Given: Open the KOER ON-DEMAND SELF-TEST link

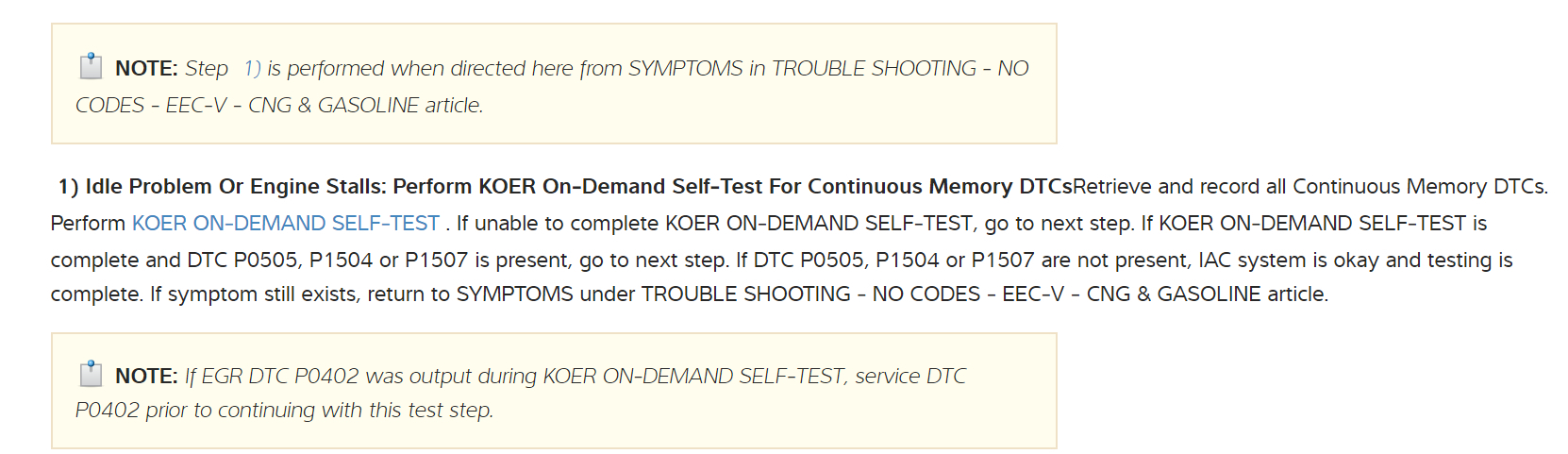Looking at the screenshot, I should point(285,224).
